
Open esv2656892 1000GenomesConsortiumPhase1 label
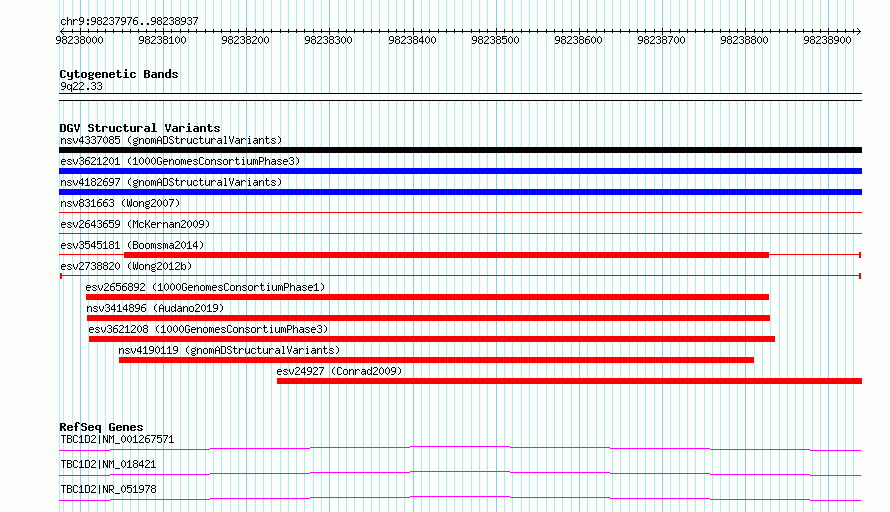pyautogui.click(x=205, y=287)
